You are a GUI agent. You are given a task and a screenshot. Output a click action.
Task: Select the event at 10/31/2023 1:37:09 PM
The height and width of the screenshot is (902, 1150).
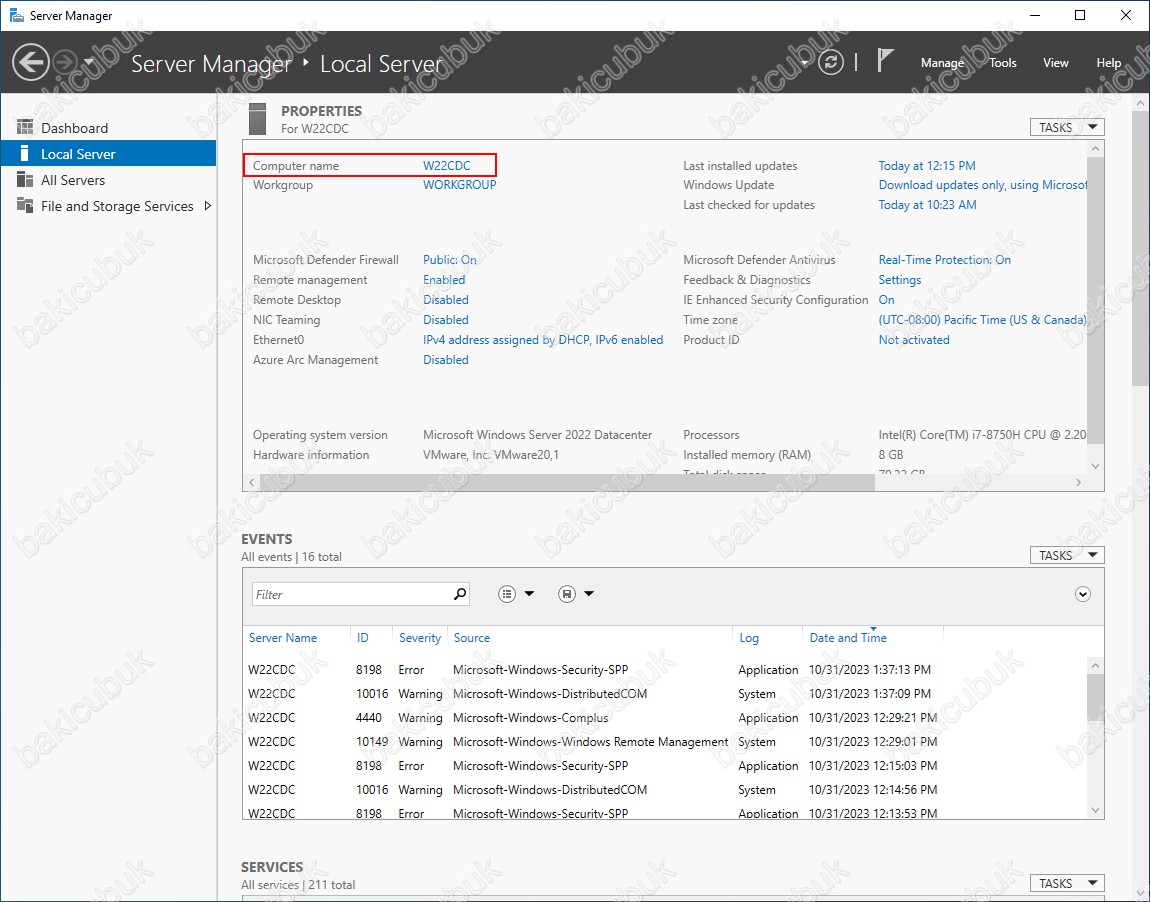665,694
